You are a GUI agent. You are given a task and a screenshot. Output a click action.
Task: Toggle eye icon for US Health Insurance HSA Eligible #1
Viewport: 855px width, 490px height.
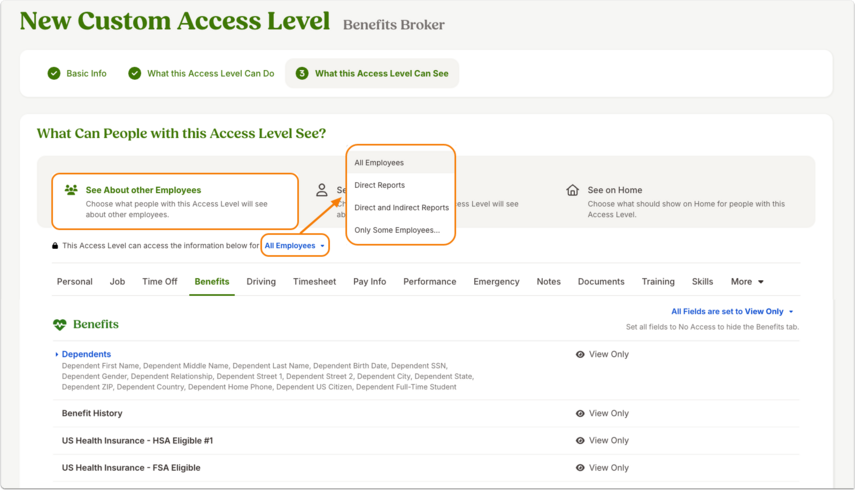coord(580,440)
